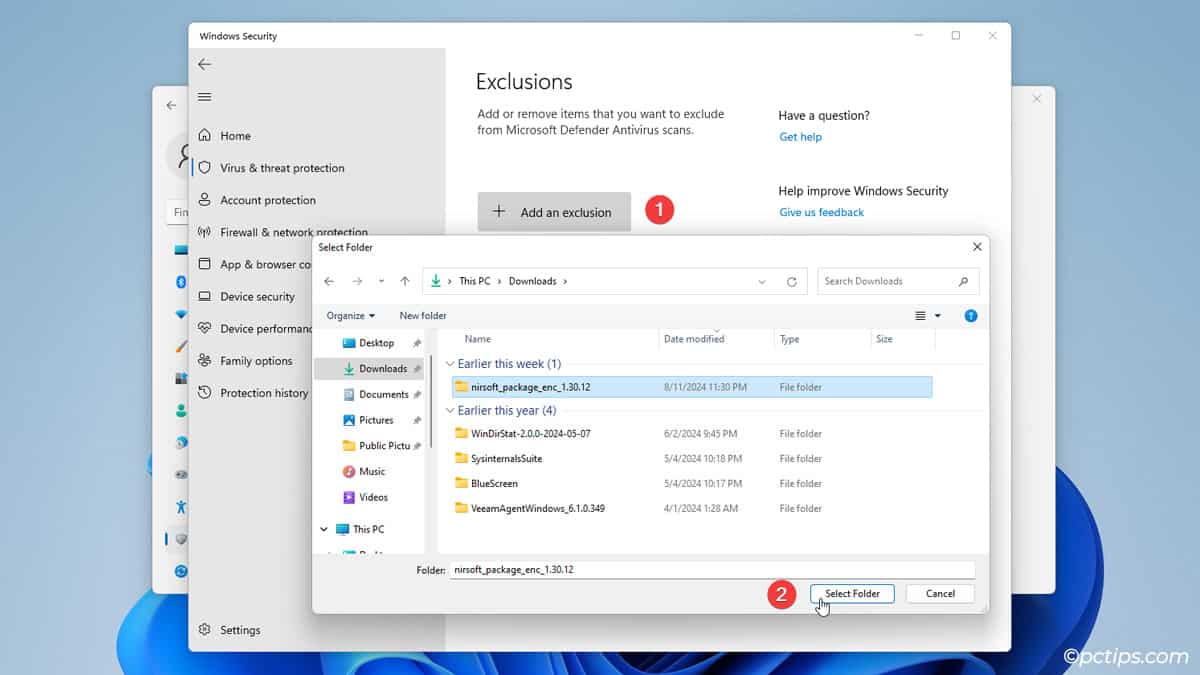Click the back arrow in Windows Security
The image size is (1200, 675).
(x=205, y=64)
